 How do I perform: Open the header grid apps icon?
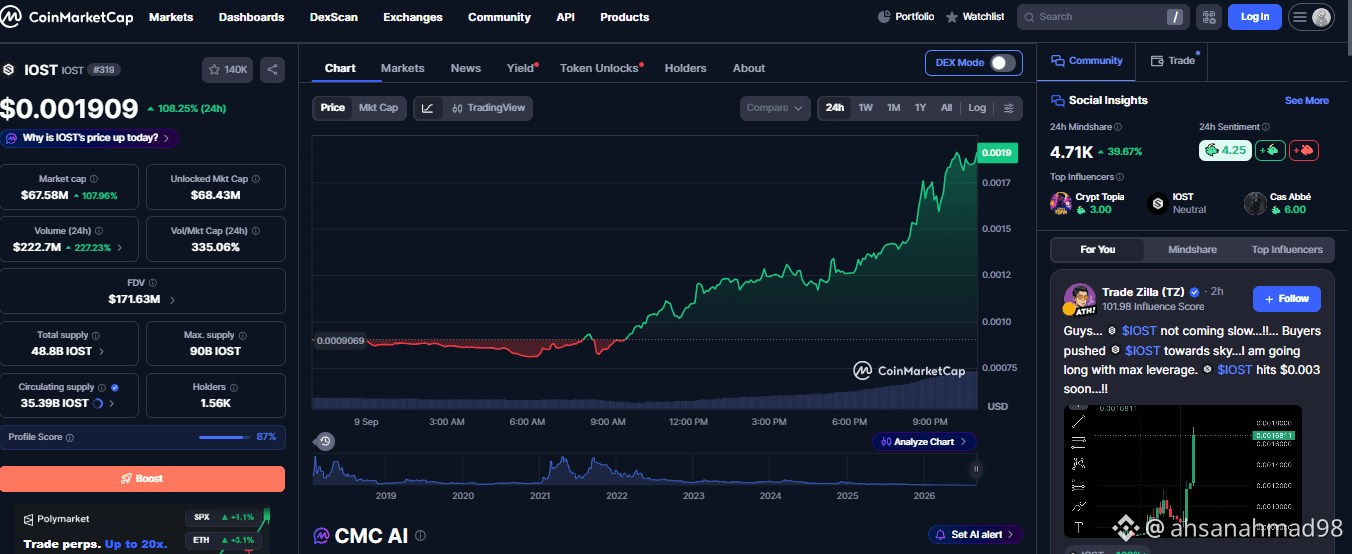point(1208,17)
